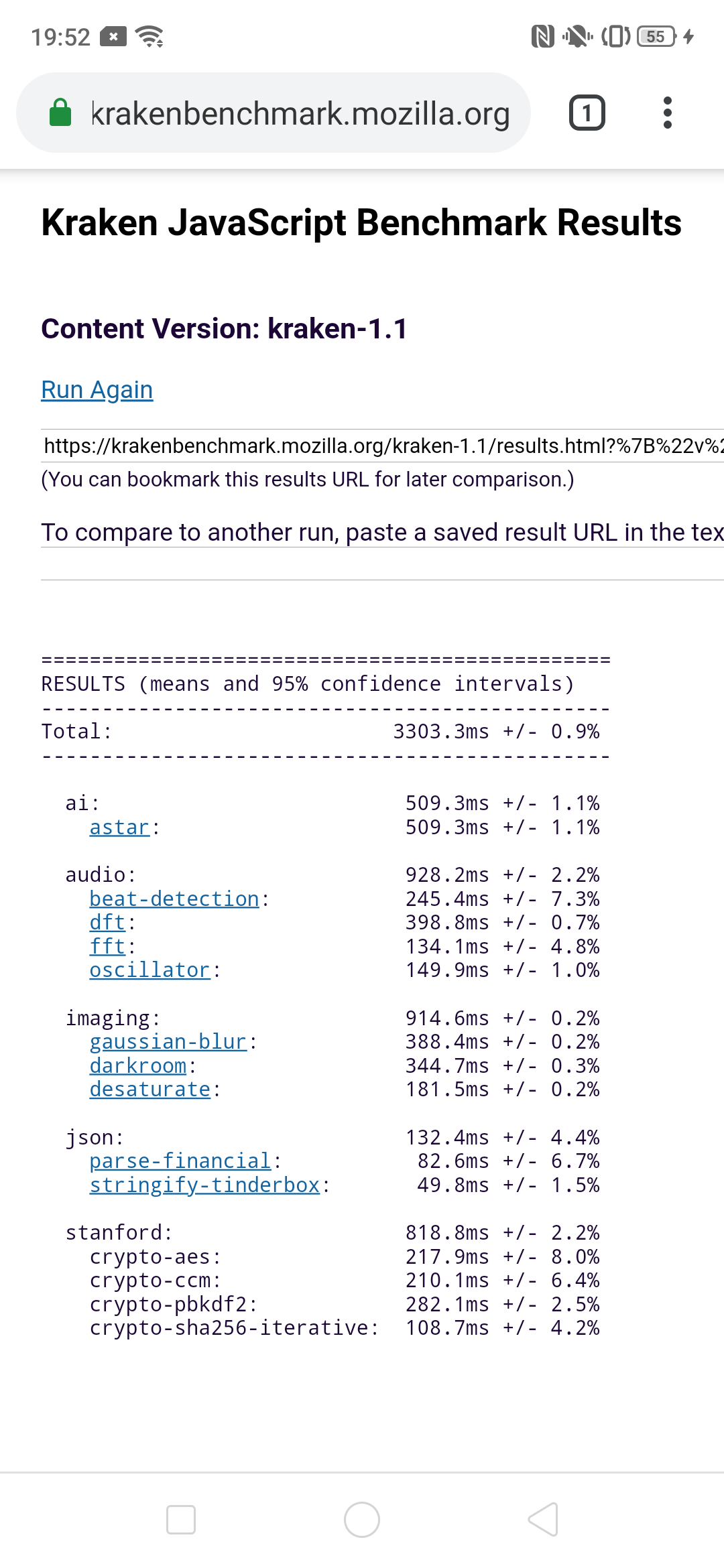
Task: Open the darkroom test link
Action: (138, 1065)
